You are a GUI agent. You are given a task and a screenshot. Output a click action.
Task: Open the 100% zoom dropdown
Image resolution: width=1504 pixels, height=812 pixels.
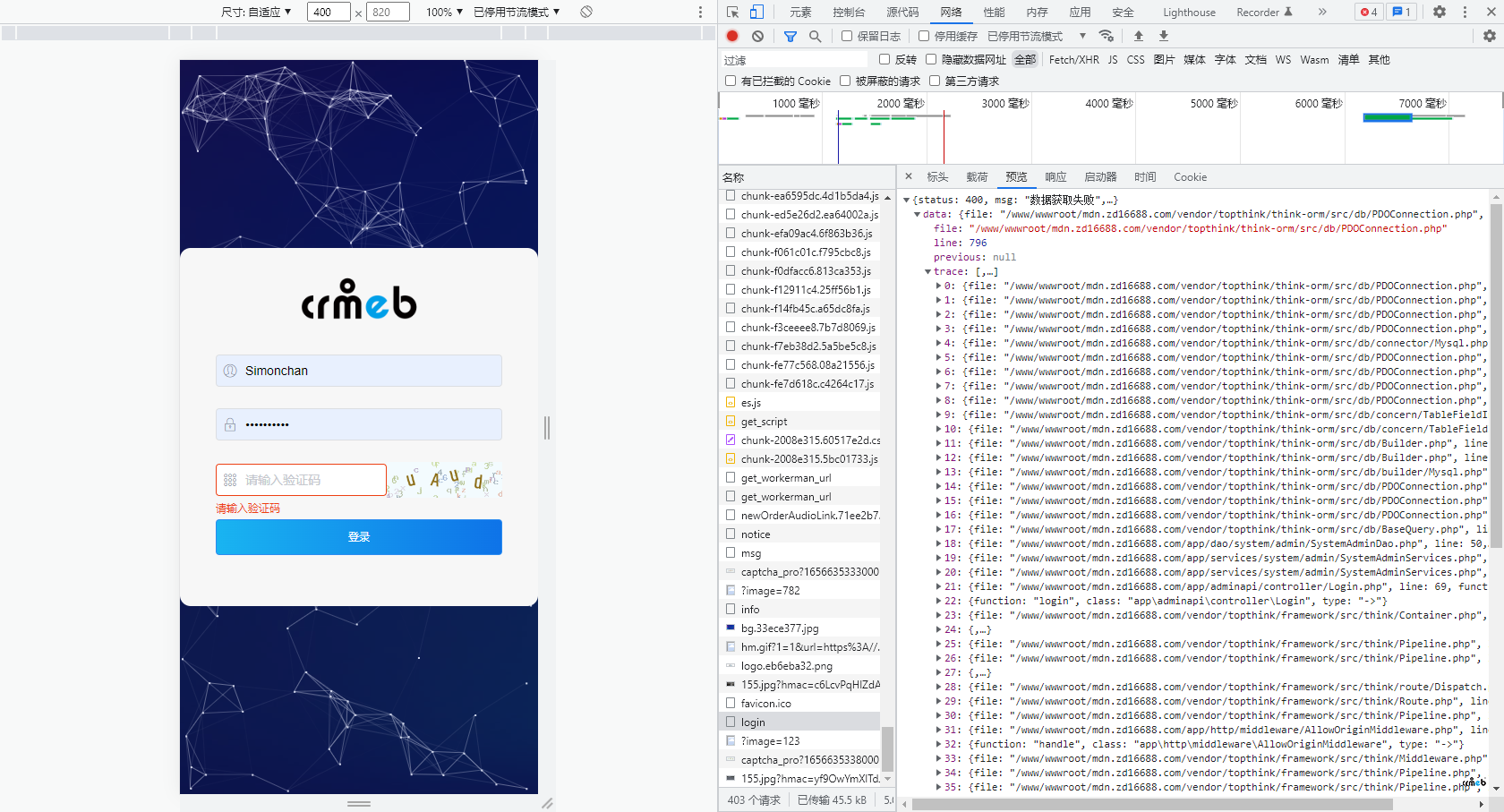(x=444, y=12)
